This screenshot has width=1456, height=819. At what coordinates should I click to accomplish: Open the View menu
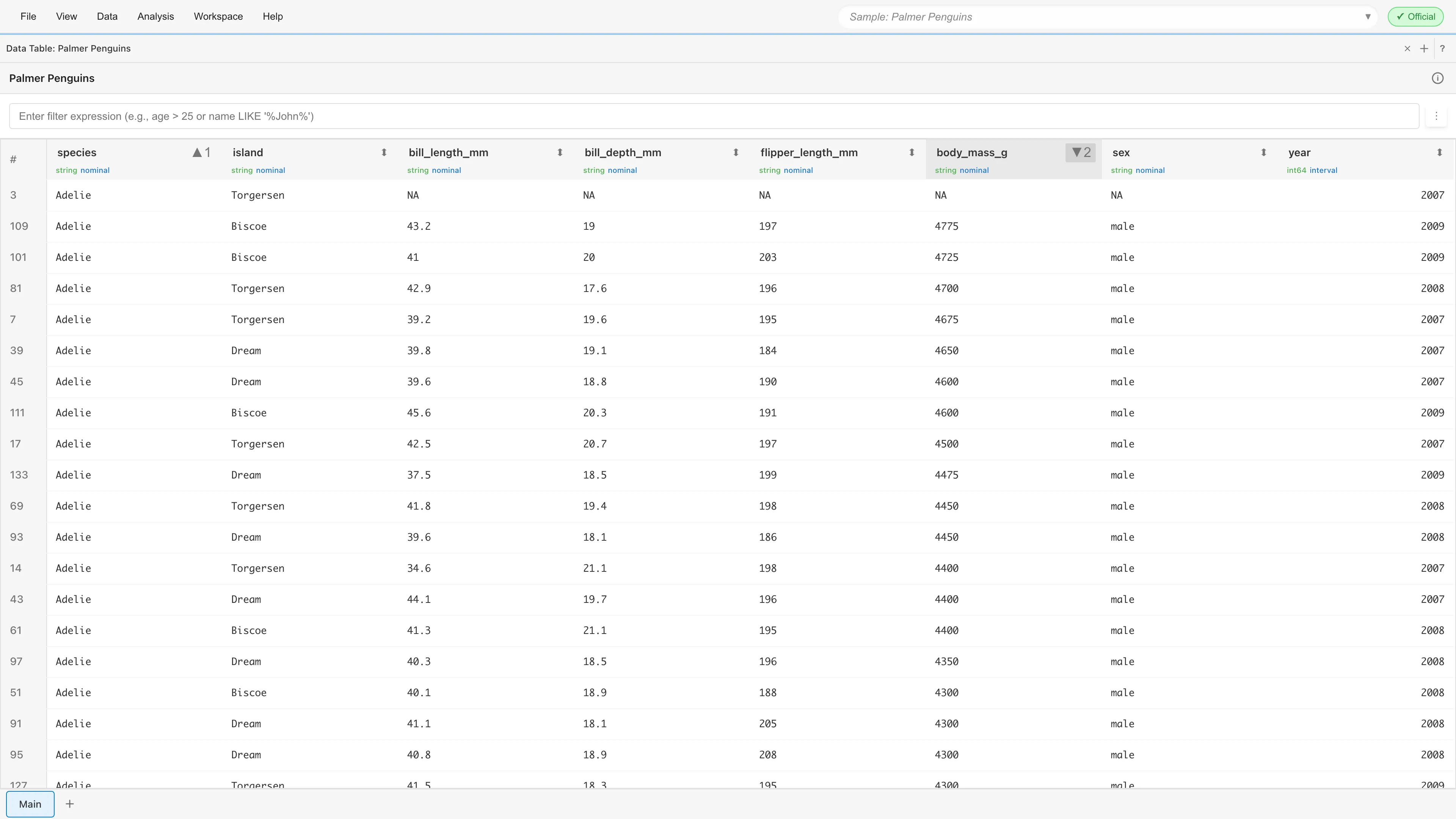(67, 16)
